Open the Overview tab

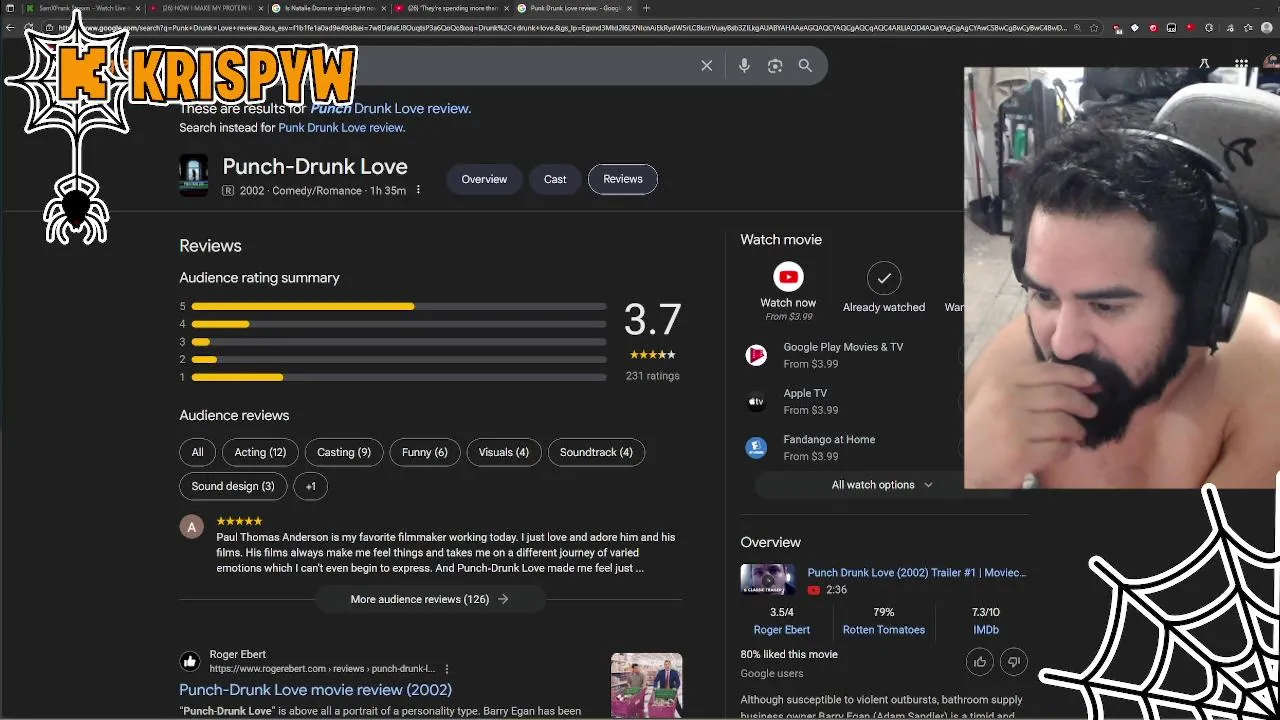[484, 179]
